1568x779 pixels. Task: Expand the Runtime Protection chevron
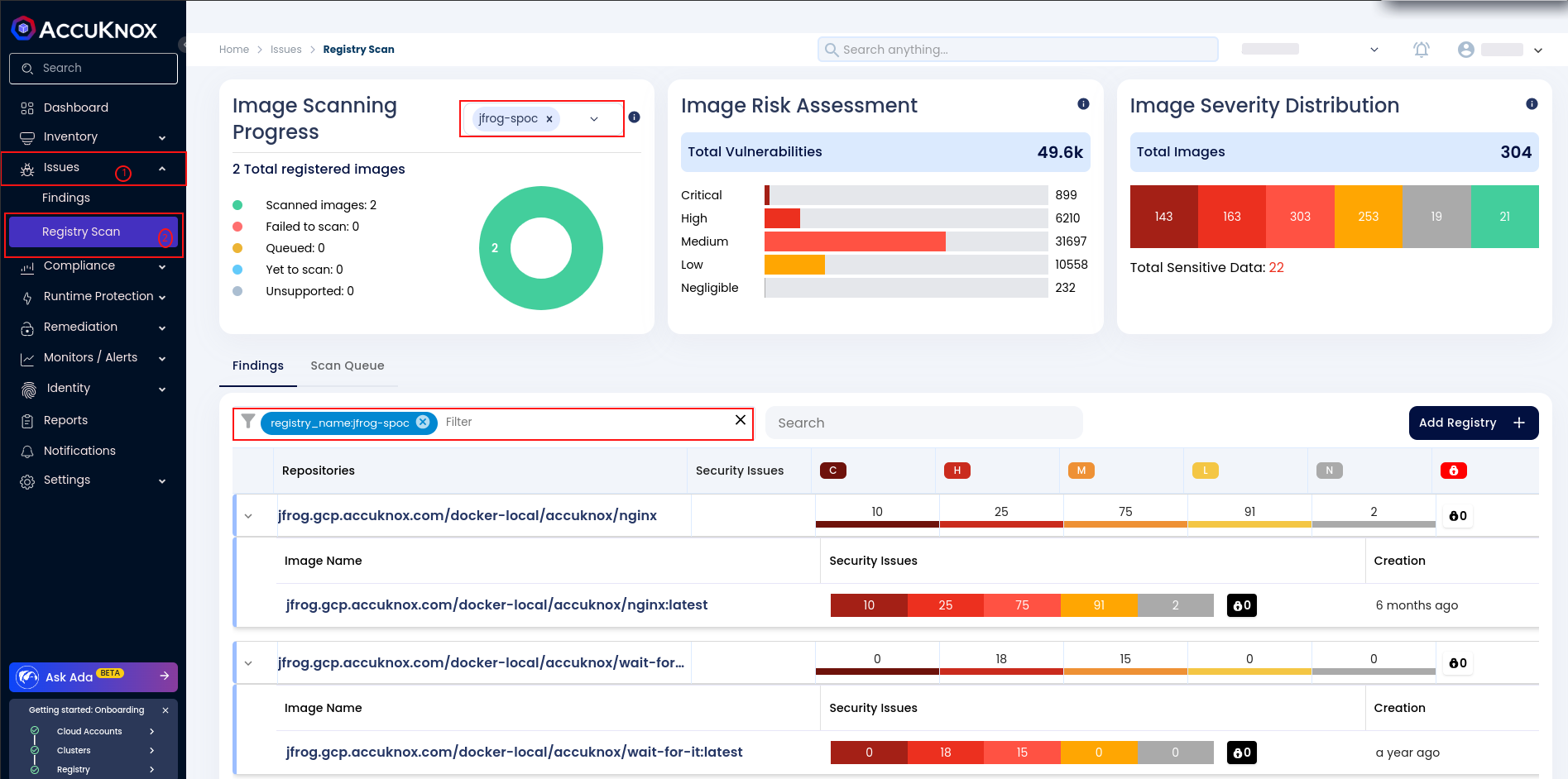coord(162,298)
